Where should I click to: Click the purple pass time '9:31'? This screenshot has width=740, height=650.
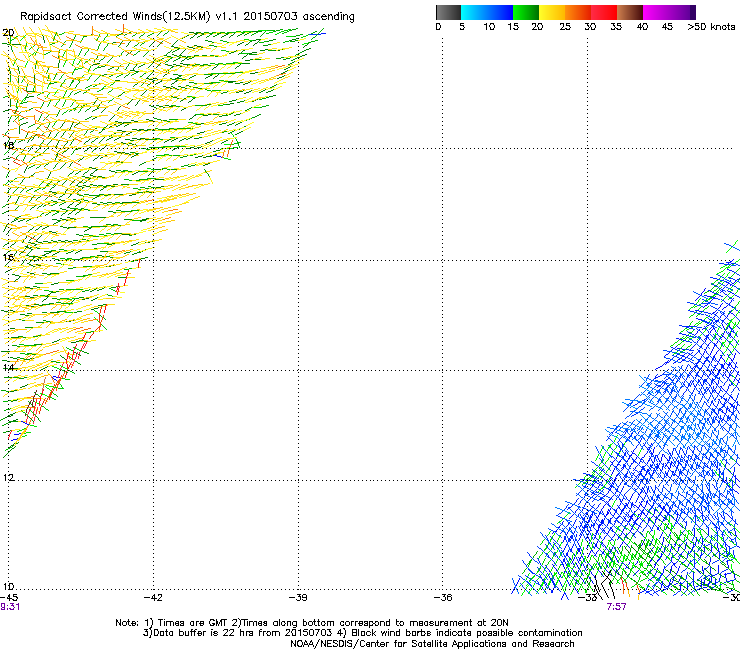pyautogui.click(x=10, y=607)
